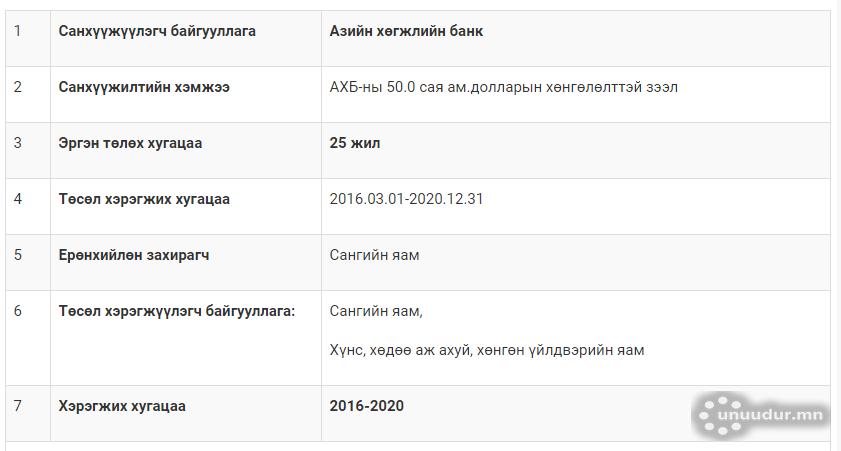Click row number 5 cell
The width and height of the screenshot is (841, 451).
pyautogui.click(x=18, y=255)
